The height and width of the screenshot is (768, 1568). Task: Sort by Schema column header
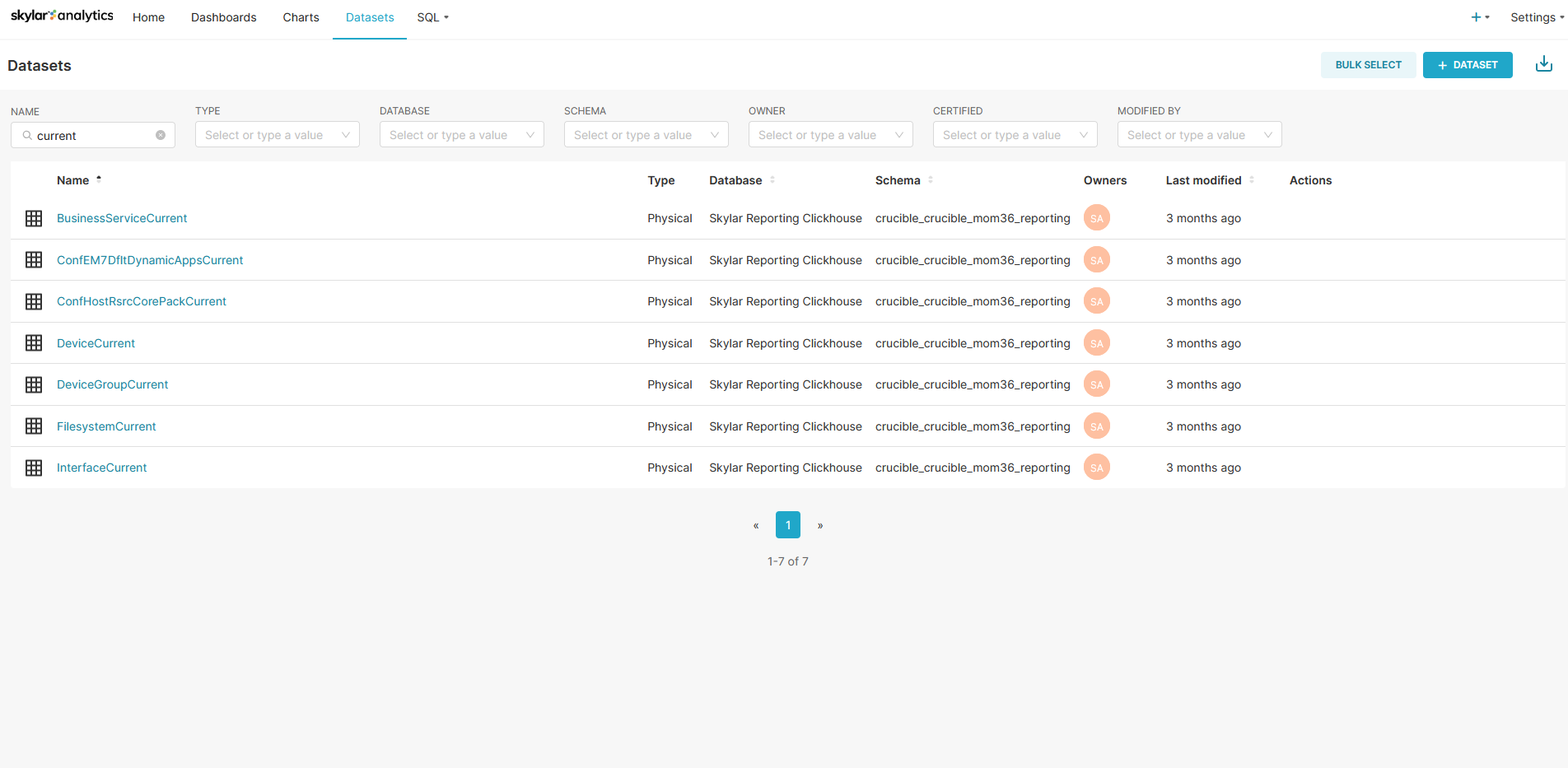point(904,180)
